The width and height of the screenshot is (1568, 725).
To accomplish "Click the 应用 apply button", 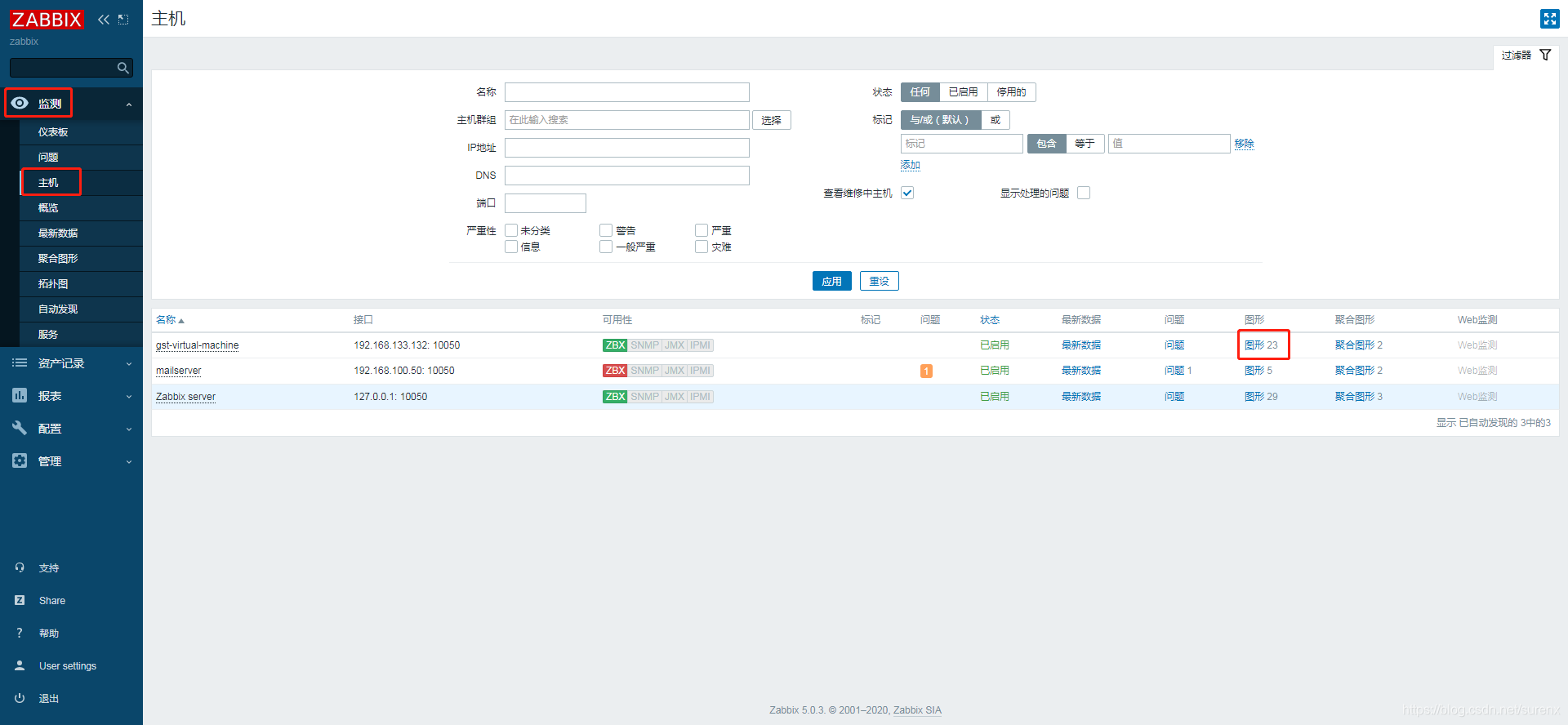I will click(x=832, y=281).
